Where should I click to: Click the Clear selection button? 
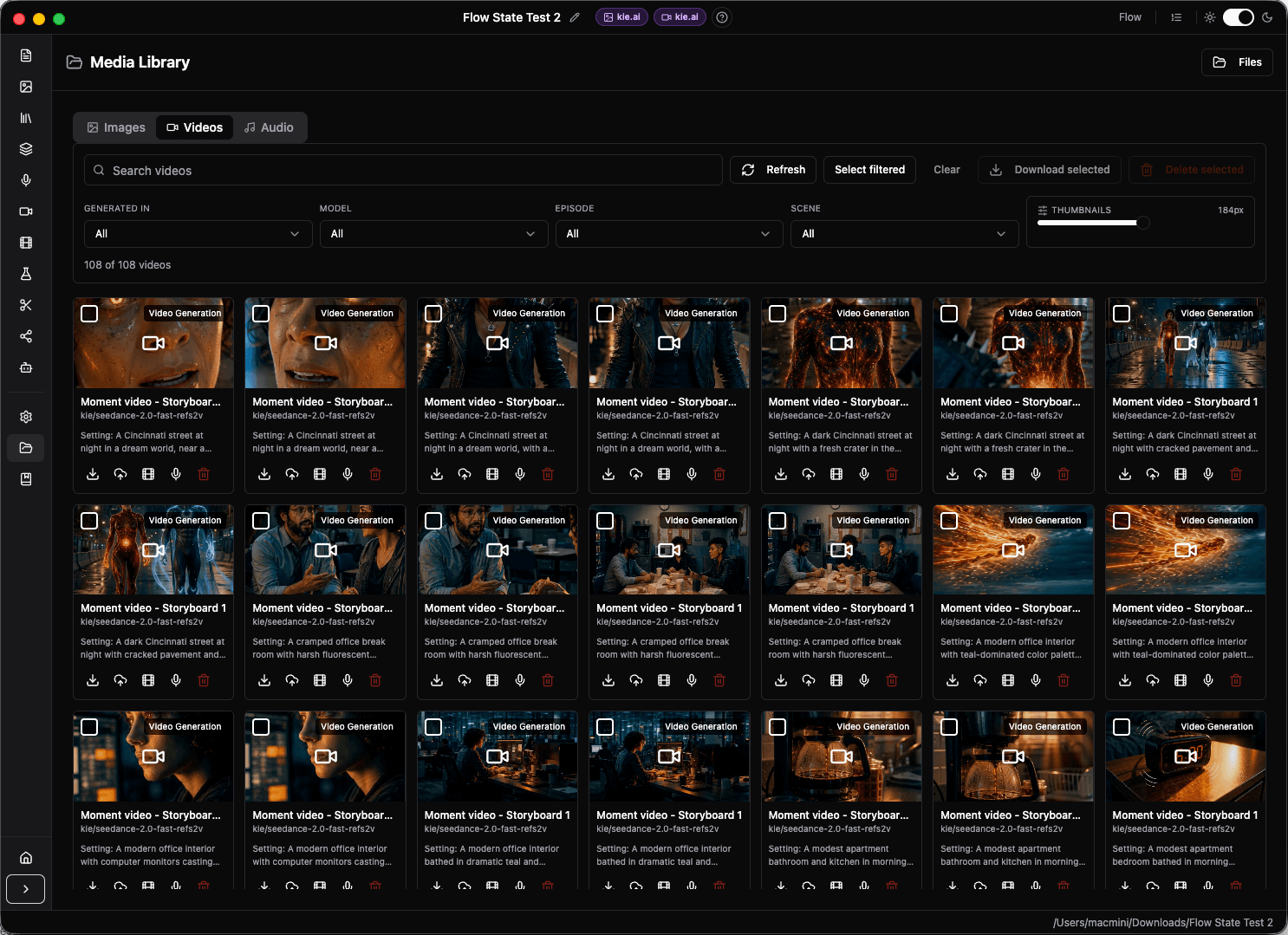(946, 170)
